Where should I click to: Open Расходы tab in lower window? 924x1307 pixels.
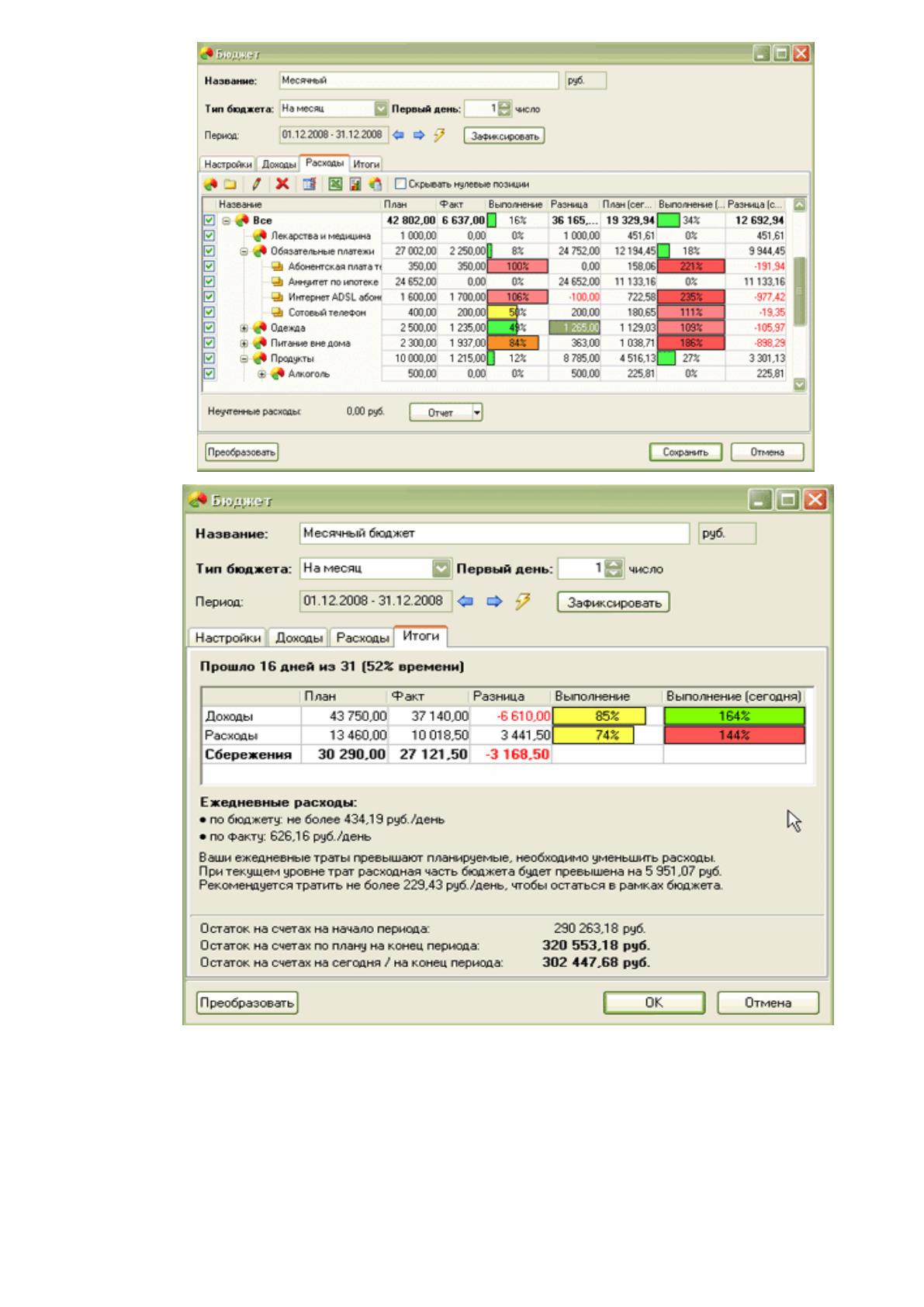point(362,638)
